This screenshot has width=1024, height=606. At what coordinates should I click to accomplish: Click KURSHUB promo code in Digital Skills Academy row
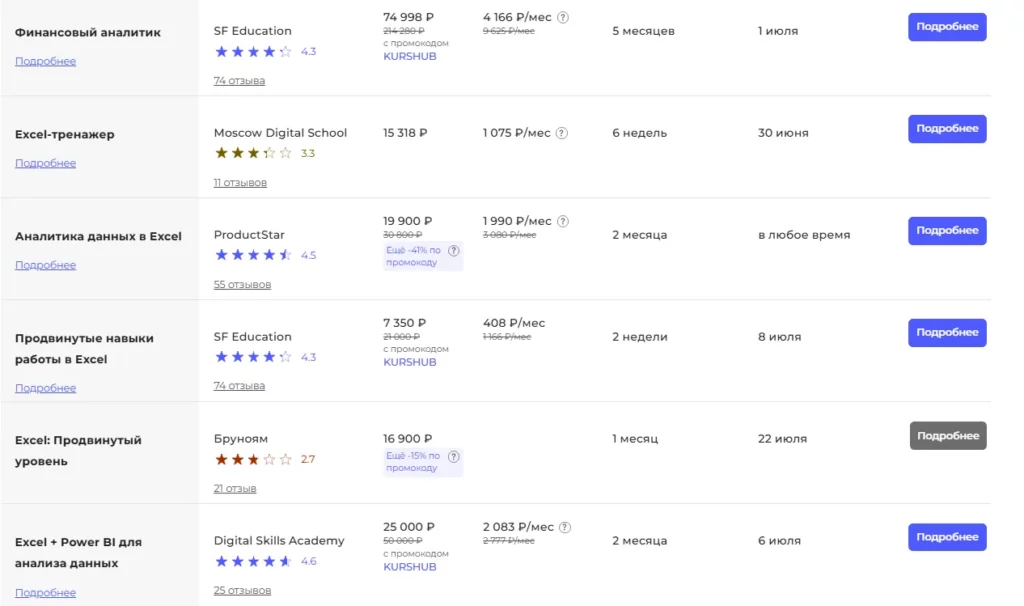click(409, 567)
